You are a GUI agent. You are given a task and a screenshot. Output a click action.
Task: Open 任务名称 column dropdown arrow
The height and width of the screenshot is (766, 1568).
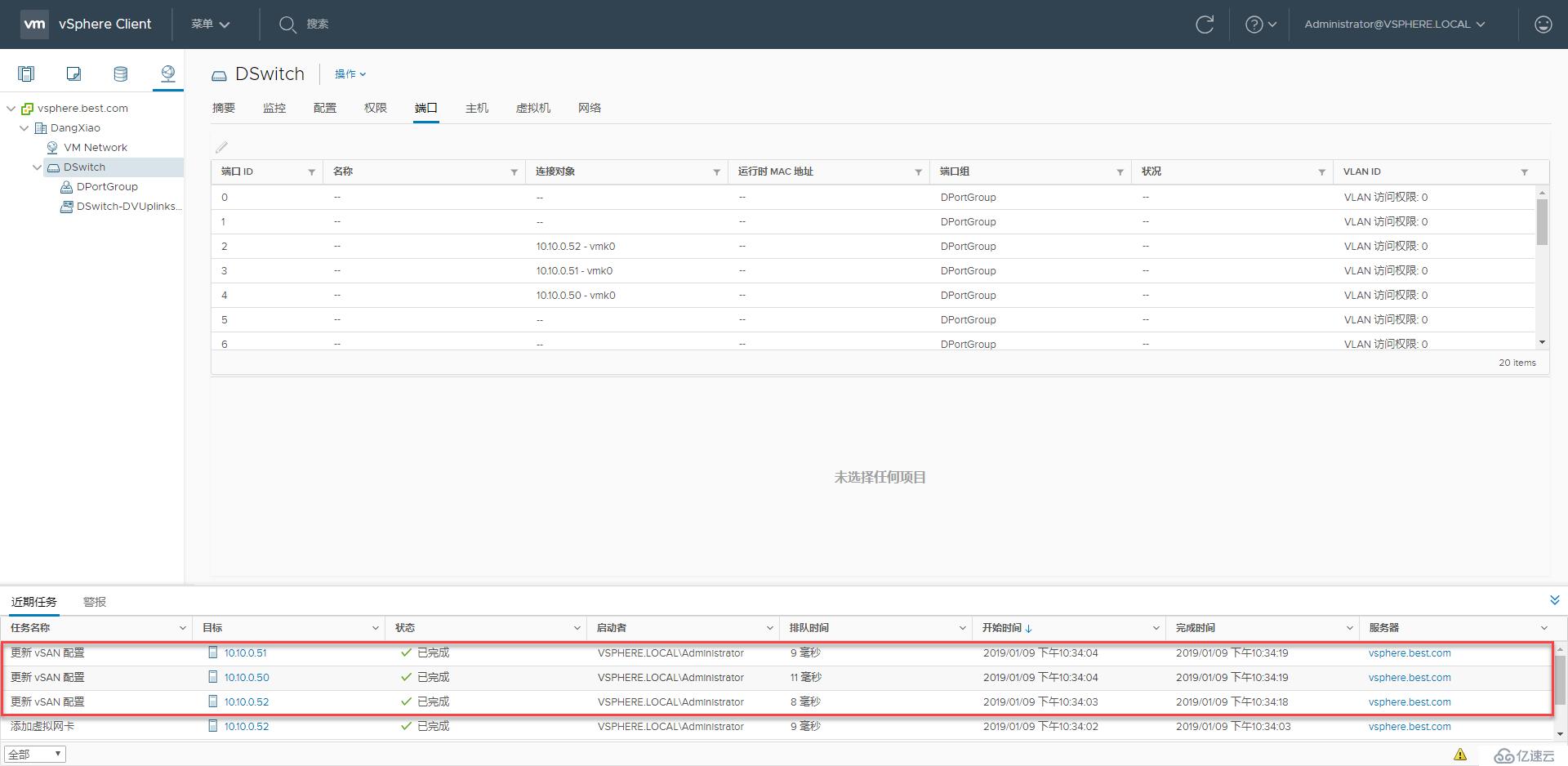182,628
